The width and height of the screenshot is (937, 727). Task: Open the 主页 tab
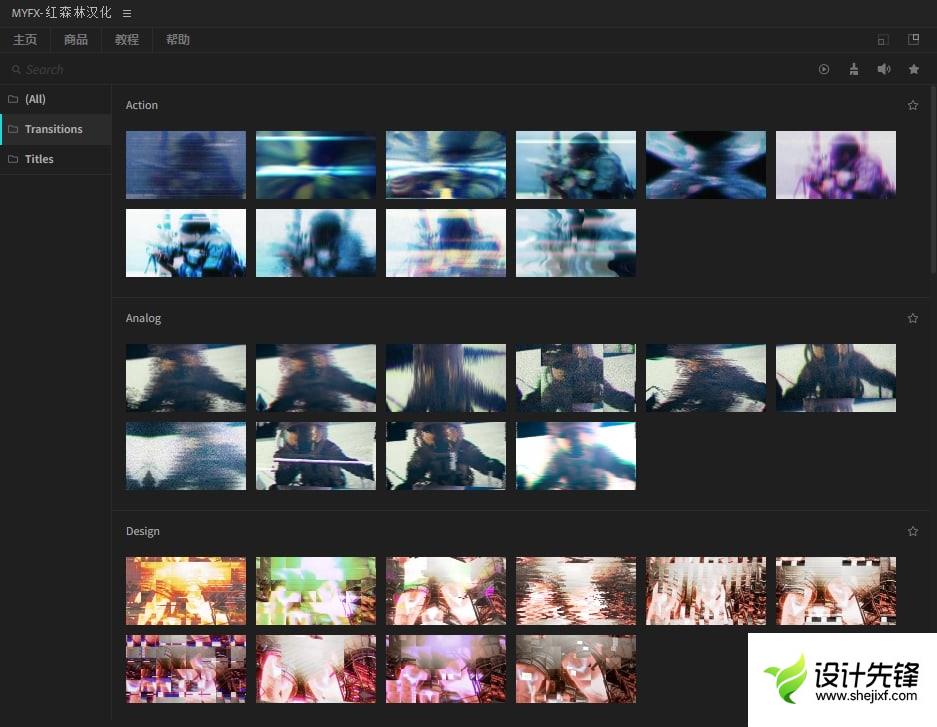tap(25, 40)
